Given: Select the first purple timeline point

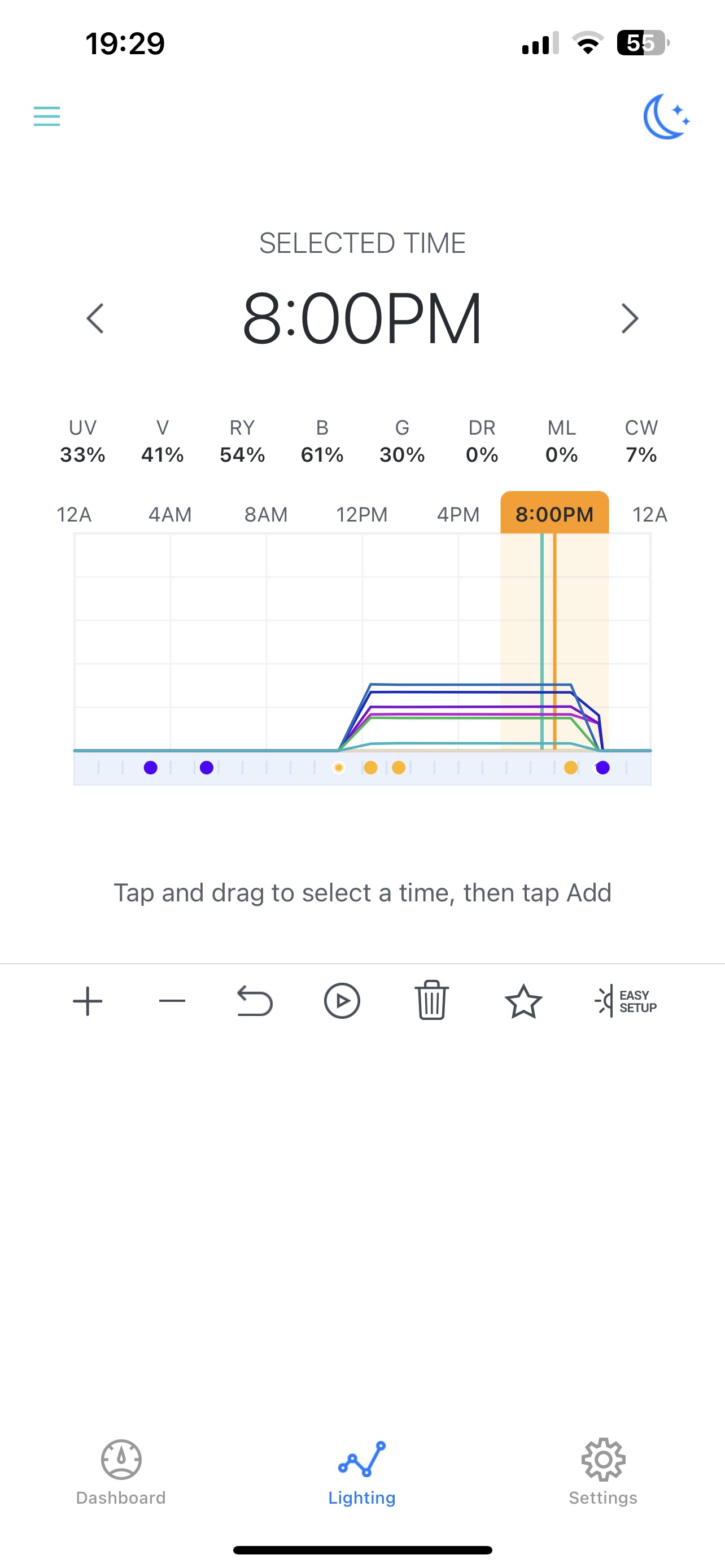Looking at the screenshot, I should (150, 768).
